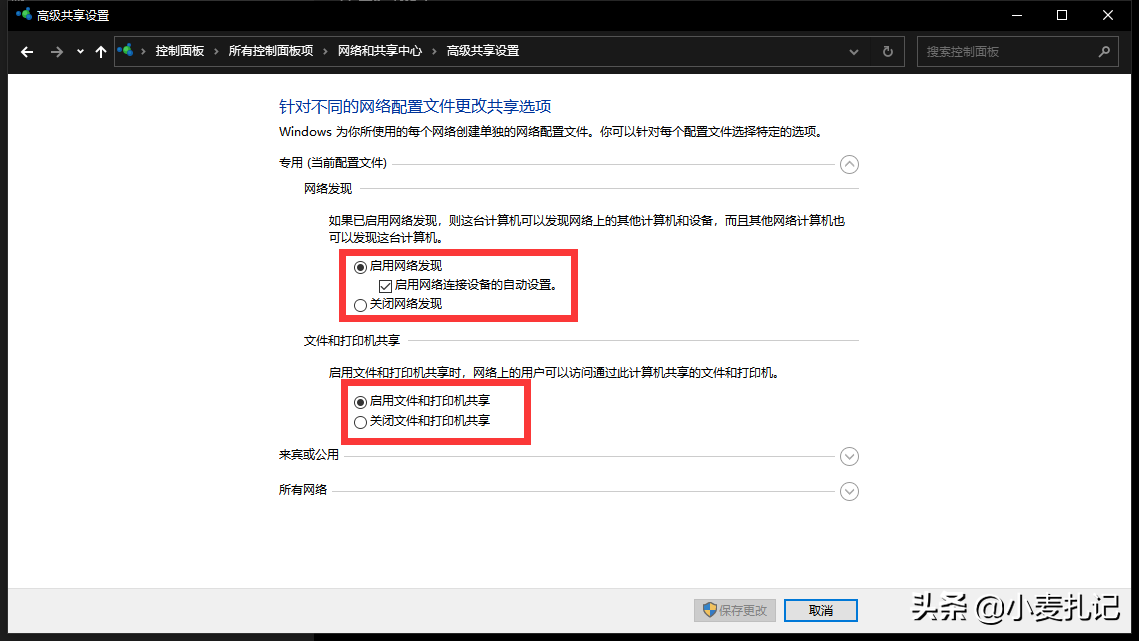The image size is (1139, 641).
Task: Click the search magnifier icon
Action: [1104, 52]
